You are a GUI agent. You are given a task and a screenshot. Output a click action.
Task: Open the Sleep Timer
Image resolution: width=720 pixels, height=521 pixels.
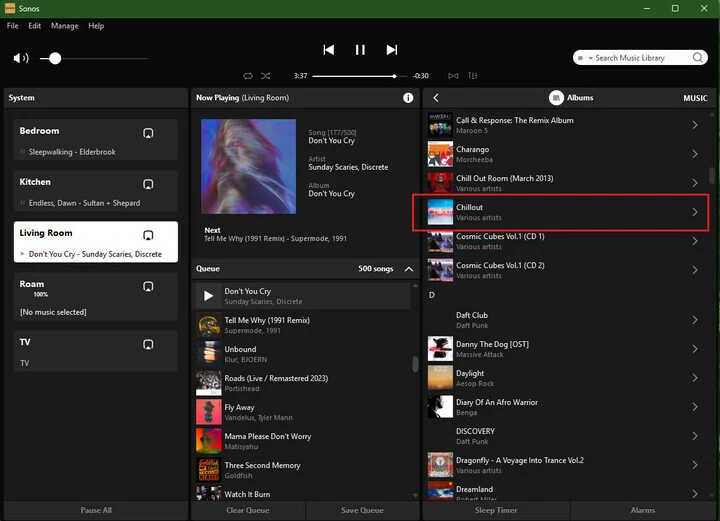tap(496, 510)
